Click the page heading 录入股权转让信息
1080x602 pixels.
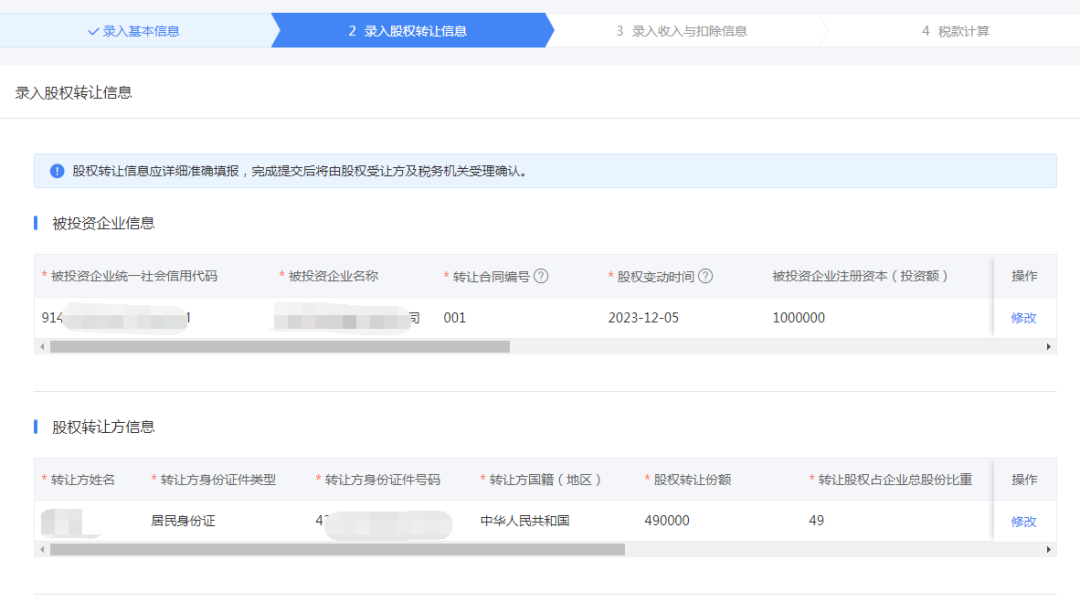tap(74, 93)
